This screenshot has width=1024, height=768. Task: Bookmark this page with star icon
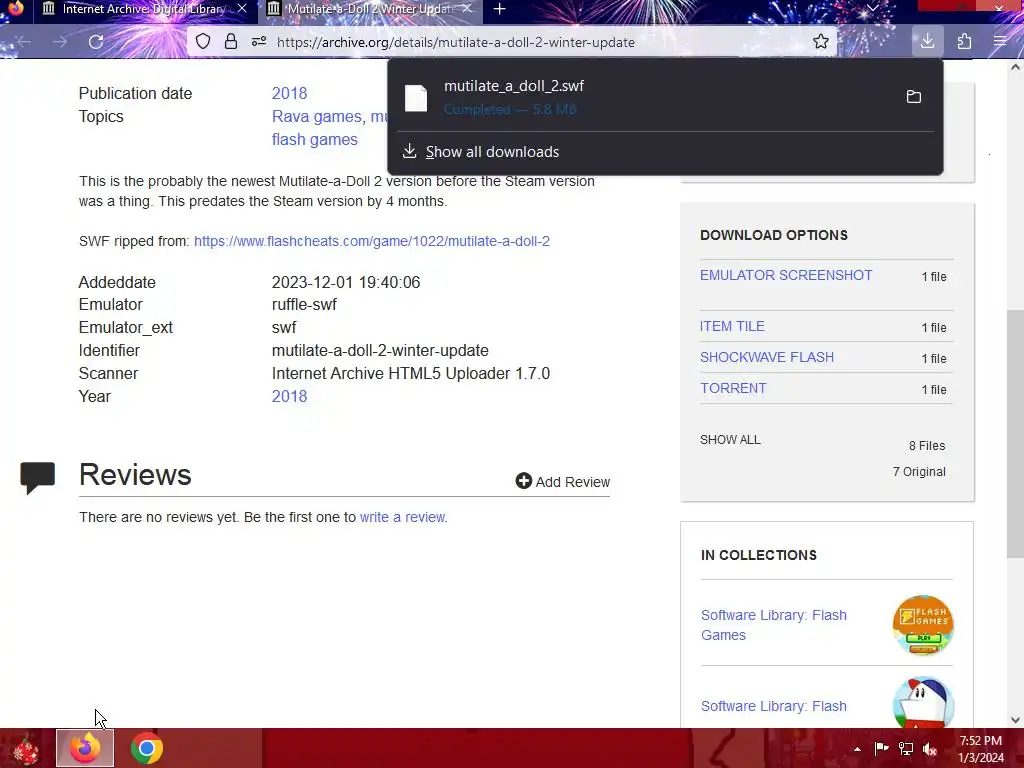(821, 42)
